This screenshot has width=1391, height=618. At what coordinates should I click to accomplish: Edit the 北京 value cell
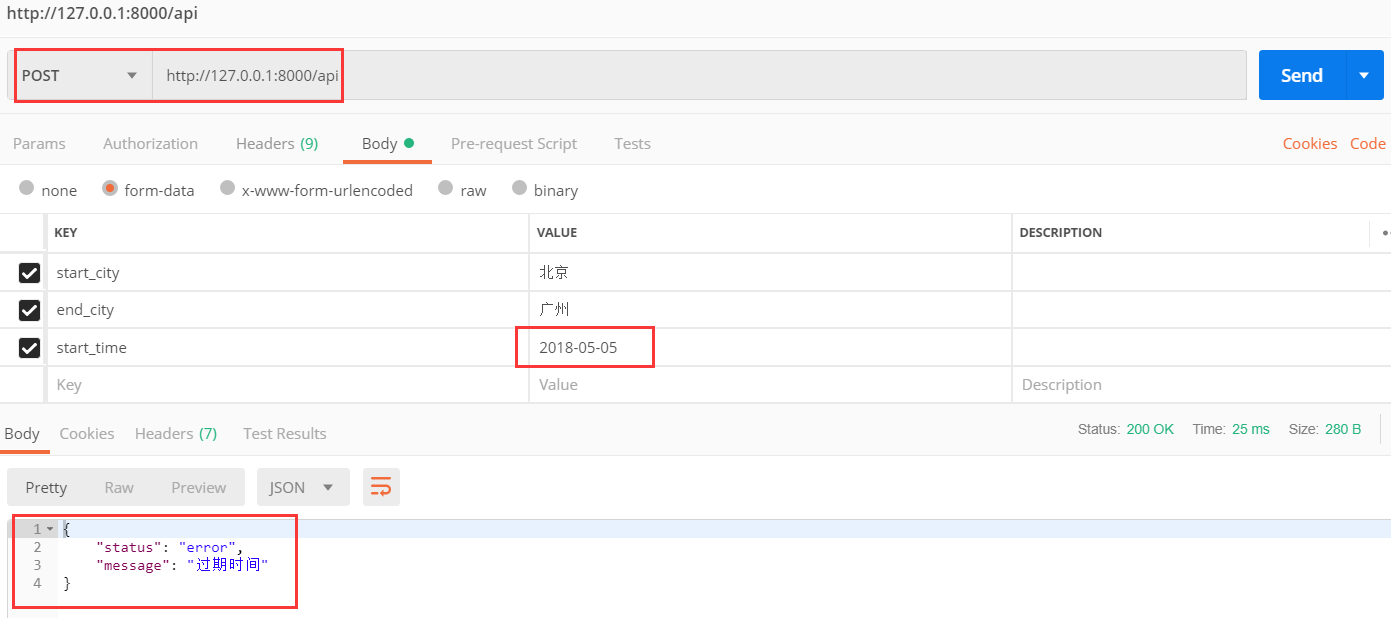click(x=770, y=272)
